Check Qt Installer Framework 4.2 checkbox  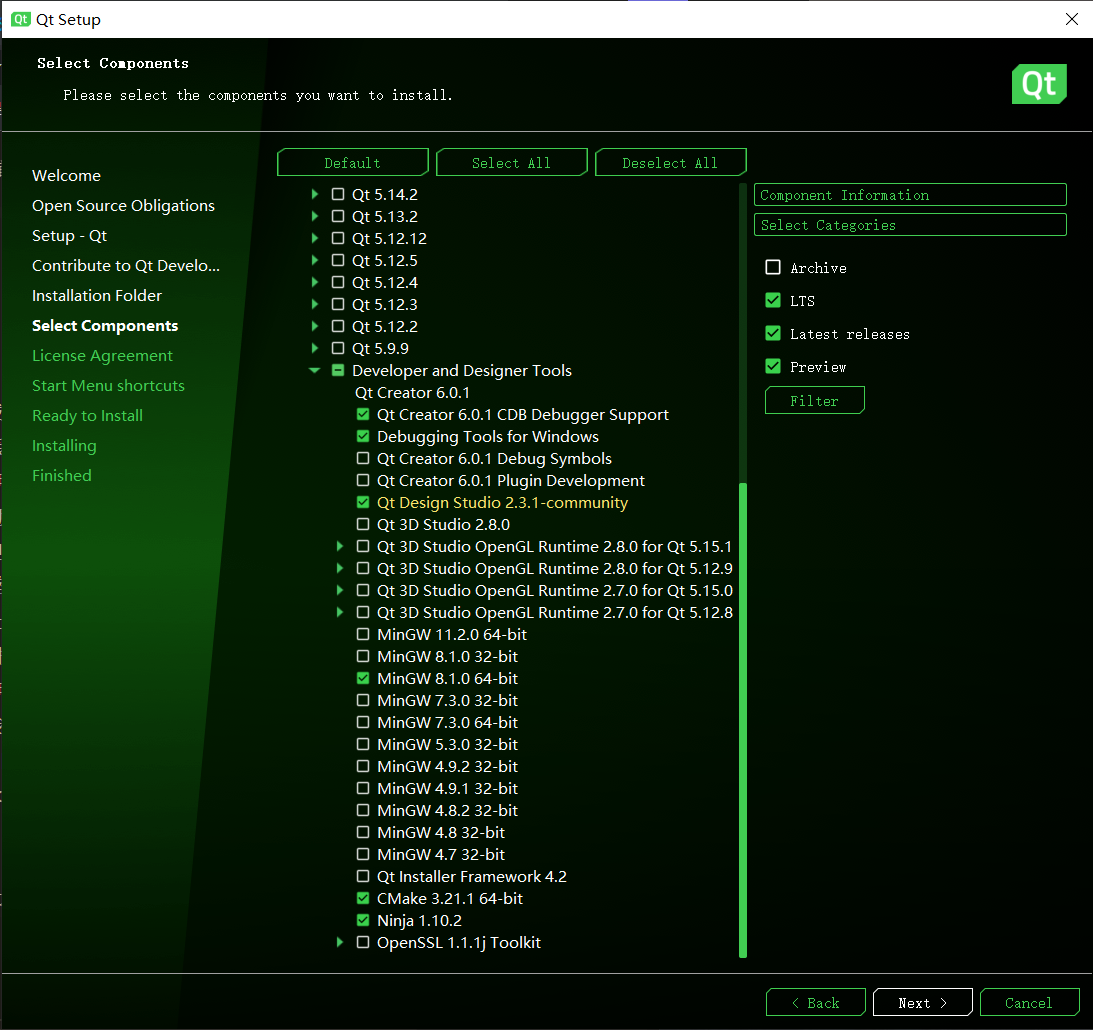click(x=362, y=876)
